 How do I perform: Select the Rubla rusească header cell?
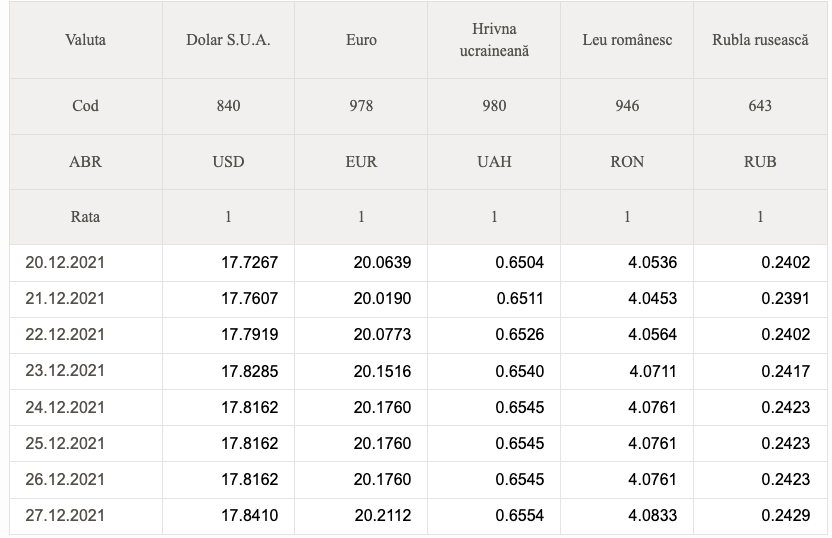760,40
